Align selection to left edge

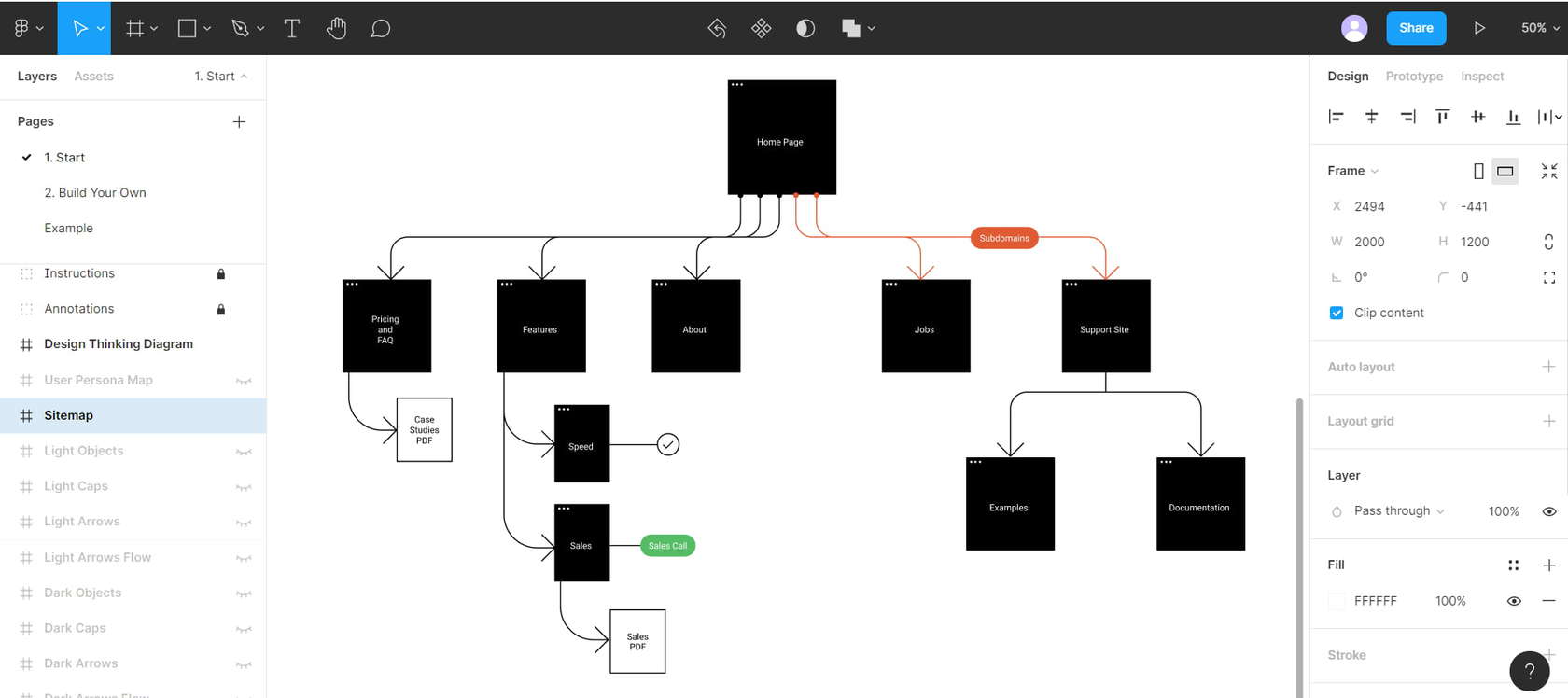click(x=1336, y=117)
